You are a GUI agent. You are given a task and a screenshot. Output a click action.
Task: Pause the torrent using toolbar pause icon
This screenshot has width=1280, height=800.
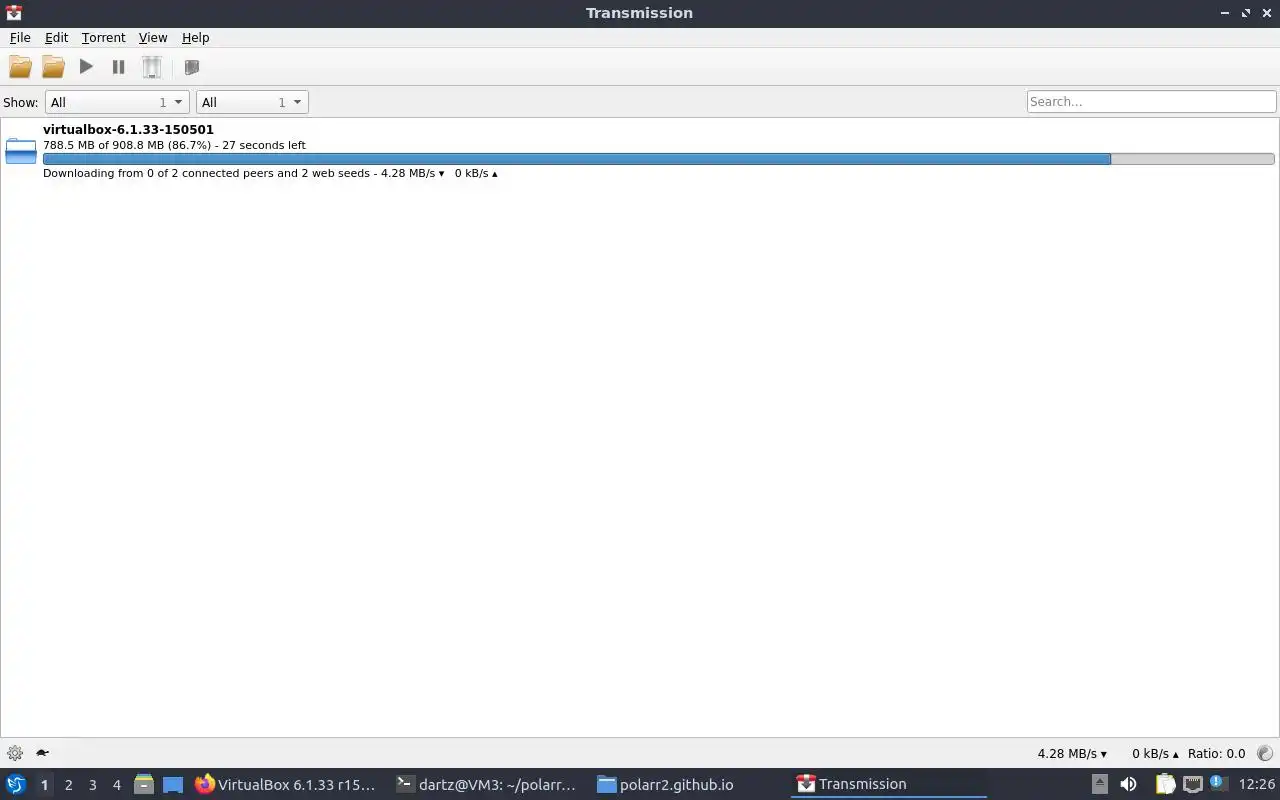[118, 67]
